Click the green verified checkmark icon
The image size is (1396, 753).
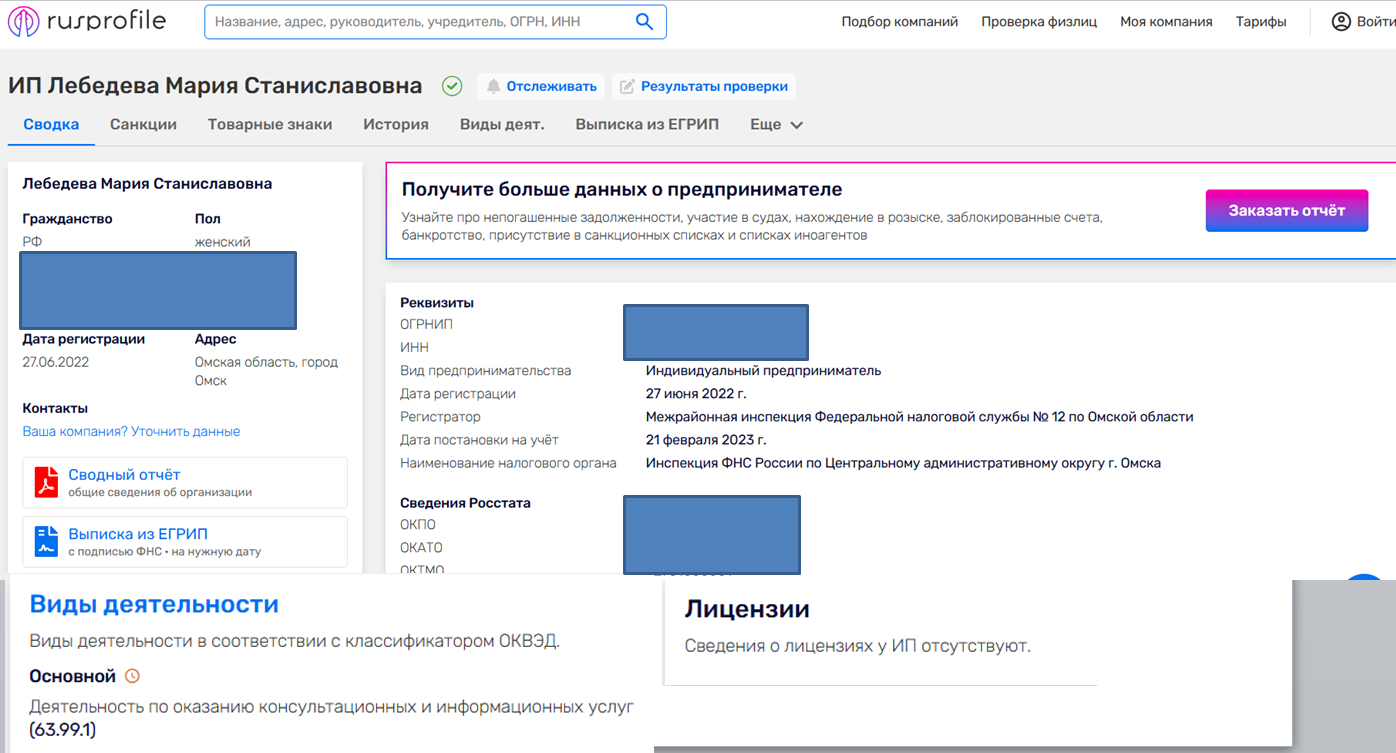tap(452, 86)
